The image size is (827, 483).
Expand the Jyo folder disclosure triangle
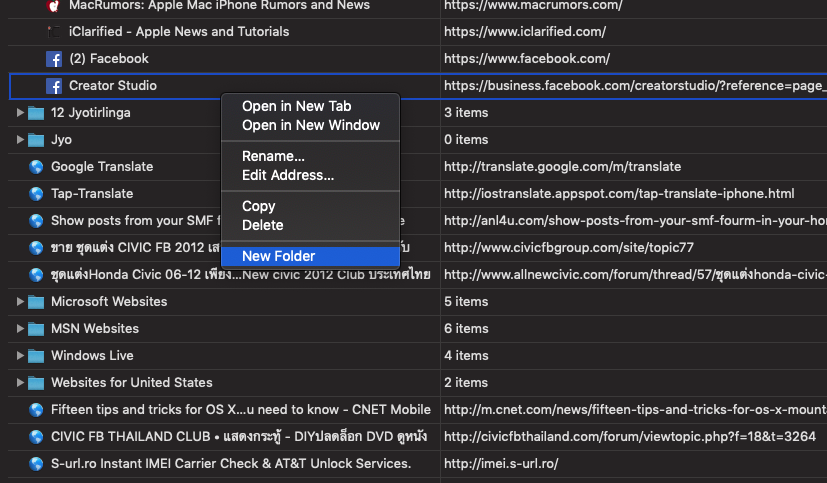tap(20, 139)
